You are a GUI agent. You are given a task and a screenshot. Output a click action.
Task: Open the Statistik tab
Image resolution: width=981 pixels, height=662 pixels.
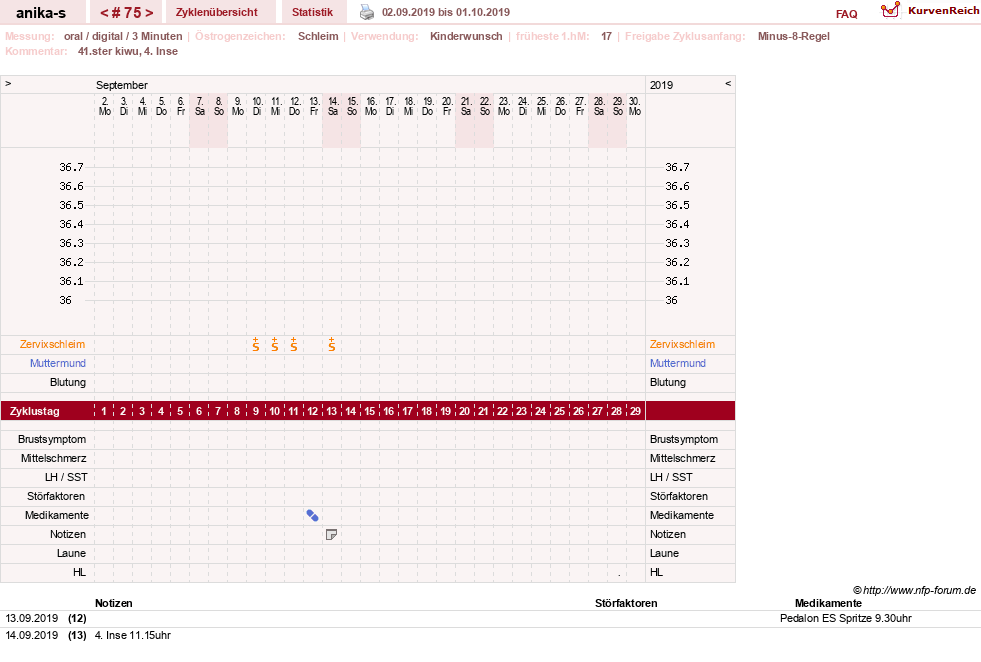click(x=312, y=13)
